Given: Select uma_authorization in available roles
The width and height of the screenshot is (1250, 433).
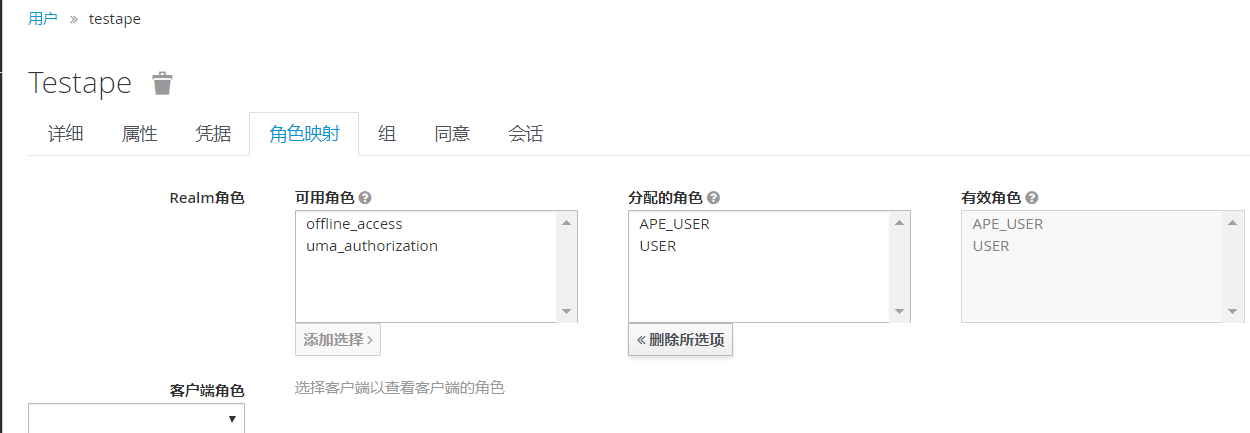Looking at the screenshot, I should [x=372, y=246].
